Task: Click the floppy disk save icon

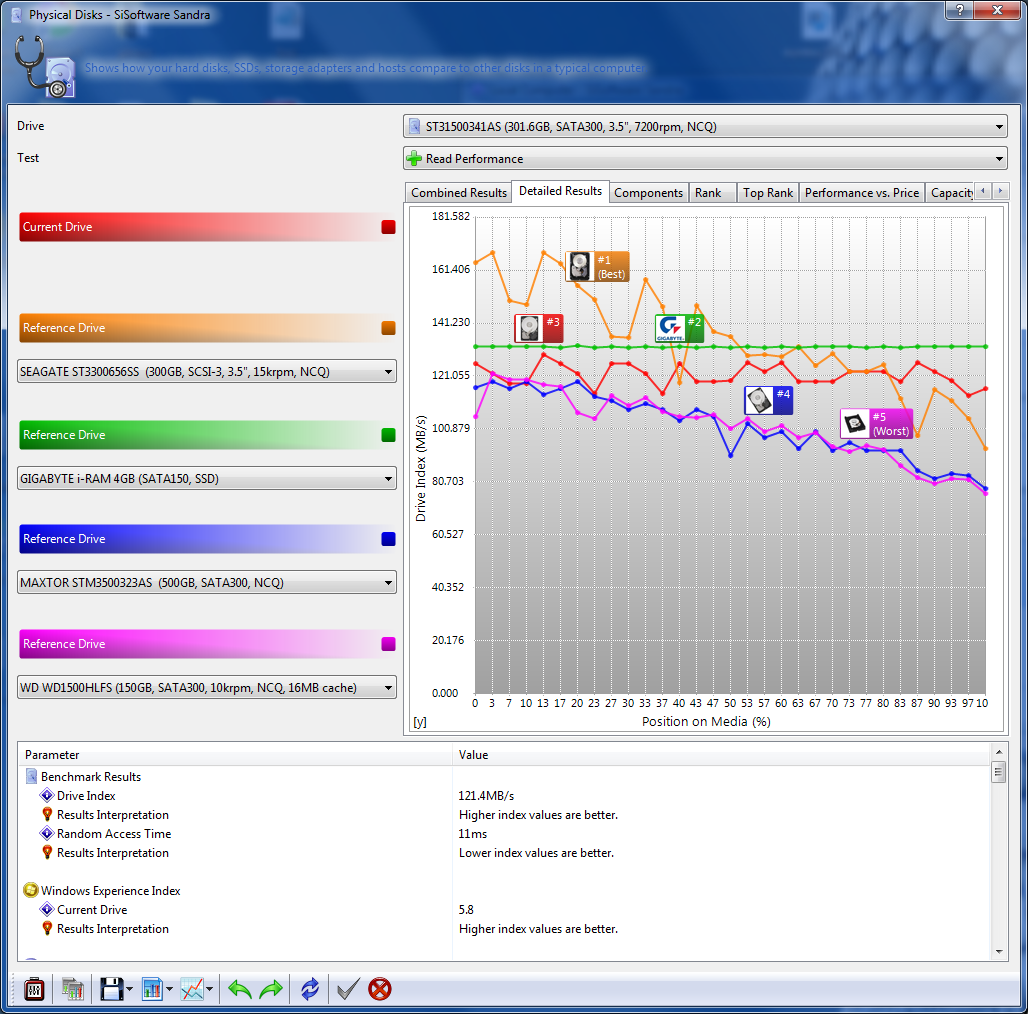Action: [111, 989]
